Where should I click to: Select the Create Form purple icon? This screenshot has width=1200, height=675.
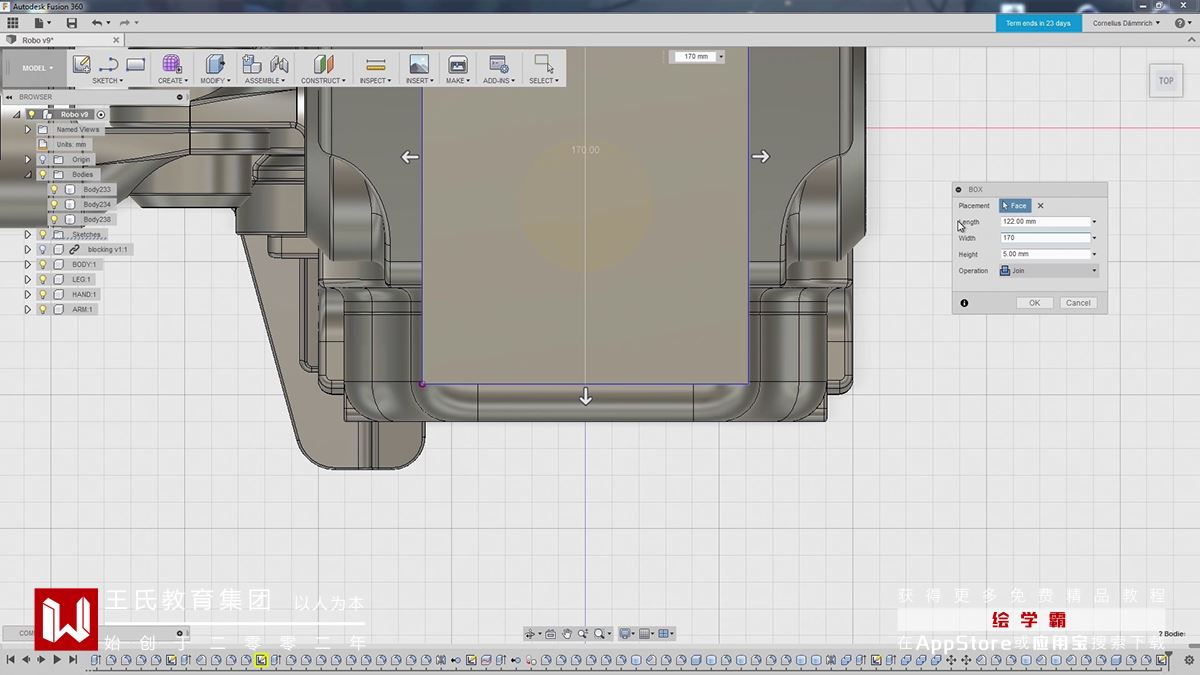(172, 64)
